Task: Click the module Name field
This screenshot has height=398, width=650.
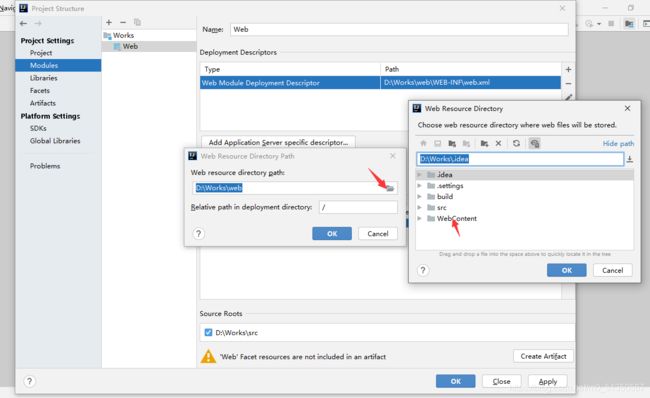Action: point(399,29)
